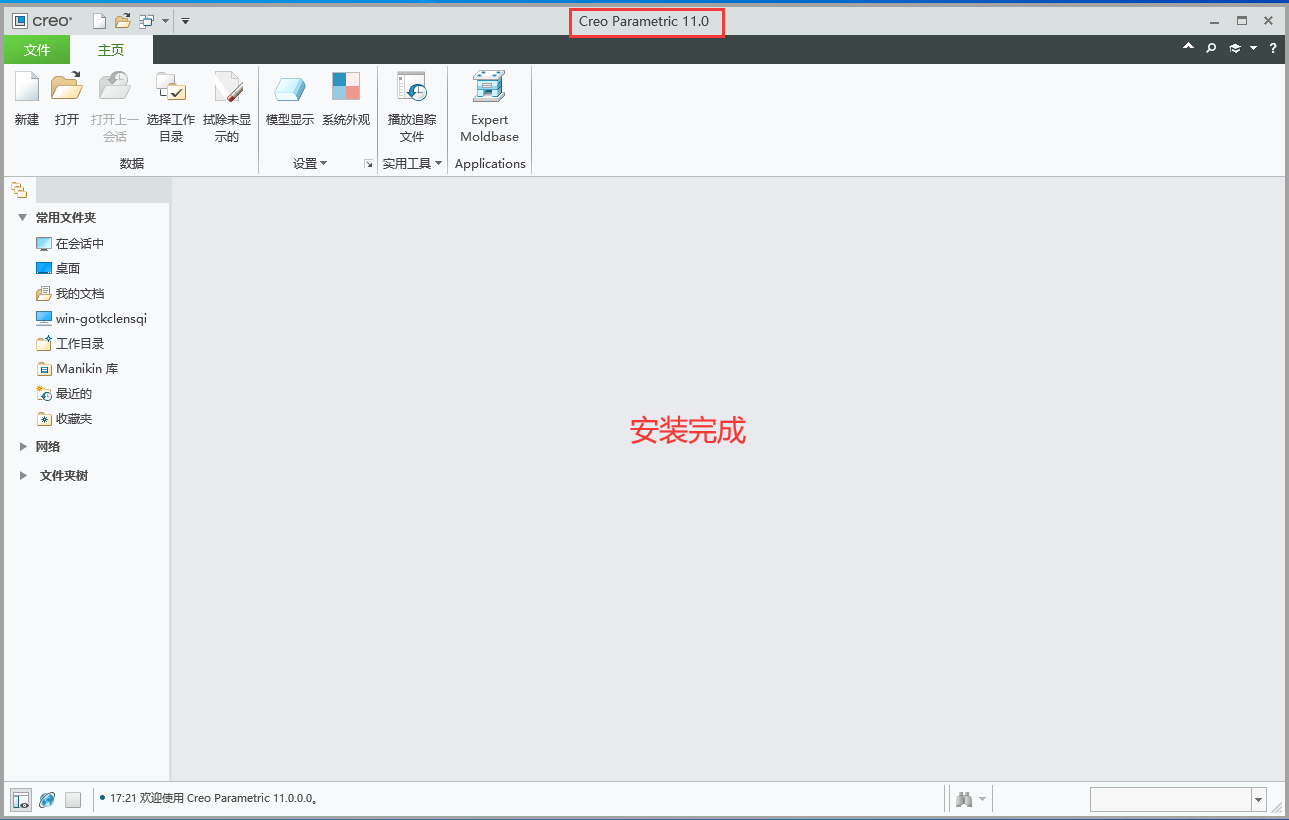Toggle the folder browser panel on the left
The width and height of the screenshot is (1289, 820).
pyautogui.click(x=19, y=189)
